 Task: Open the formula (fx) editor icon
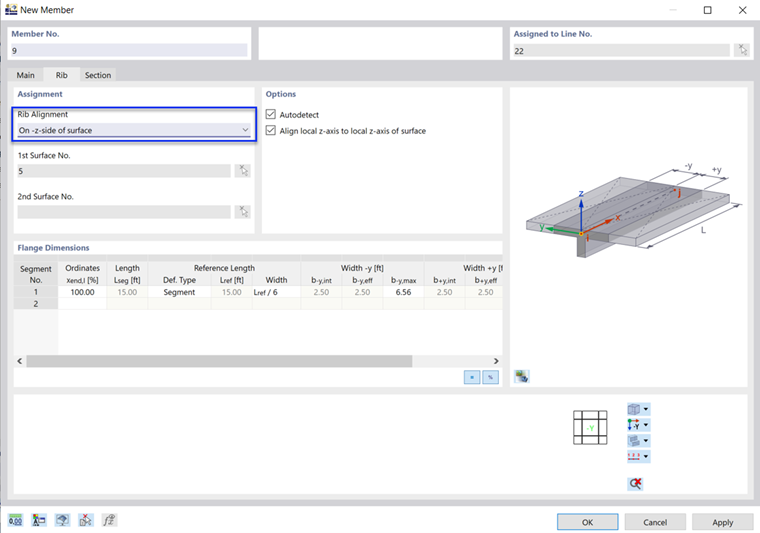[109, 520]
